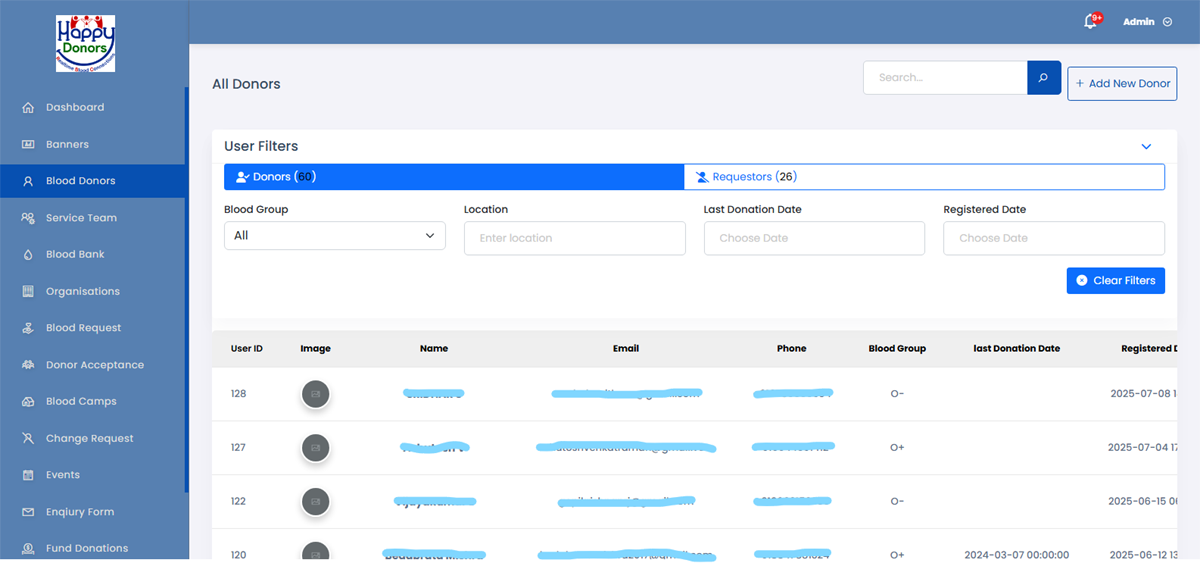Open the Last Donation Date picker field

pos(814,238)
